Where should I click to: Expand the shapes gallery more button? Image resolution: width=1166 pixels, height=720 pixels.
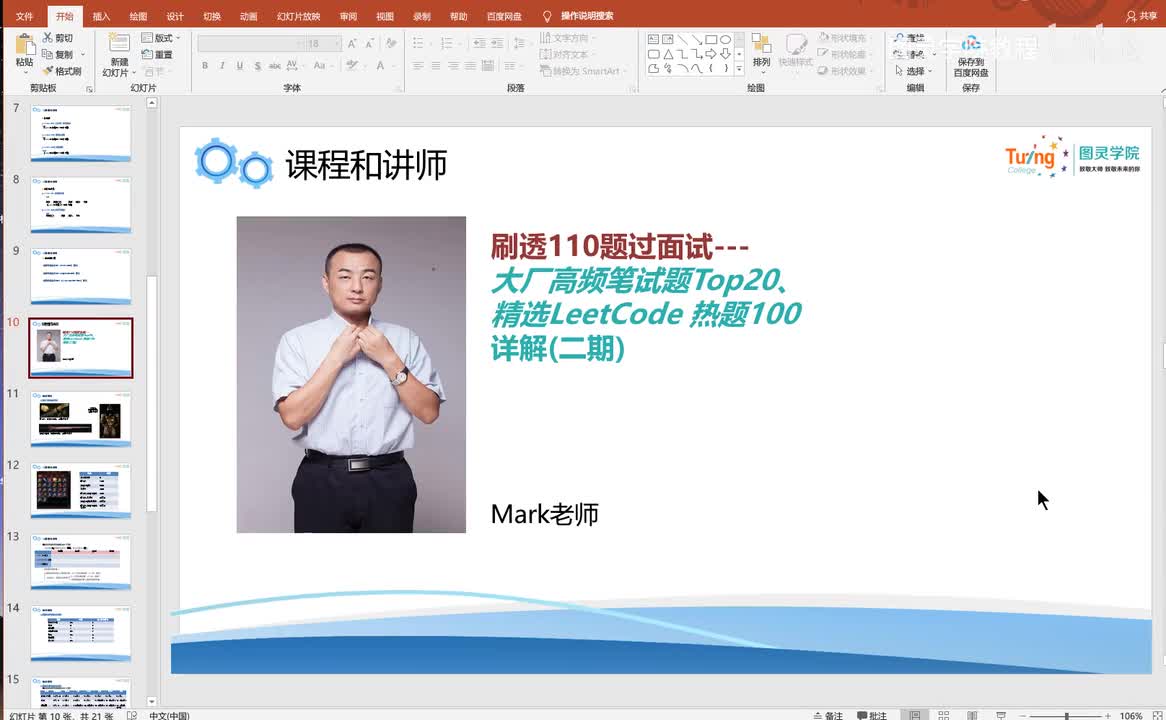tap(739, 68)
